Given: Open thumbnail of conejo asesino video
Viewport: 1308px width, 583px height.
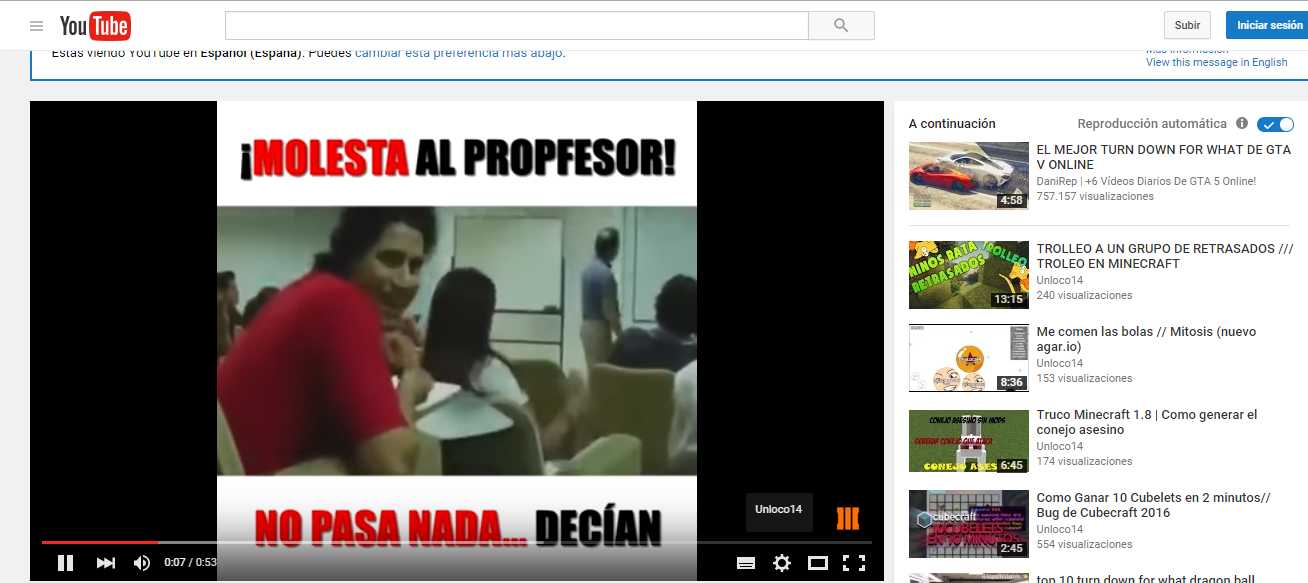Looking at the screenshot, I should [969, 441].
